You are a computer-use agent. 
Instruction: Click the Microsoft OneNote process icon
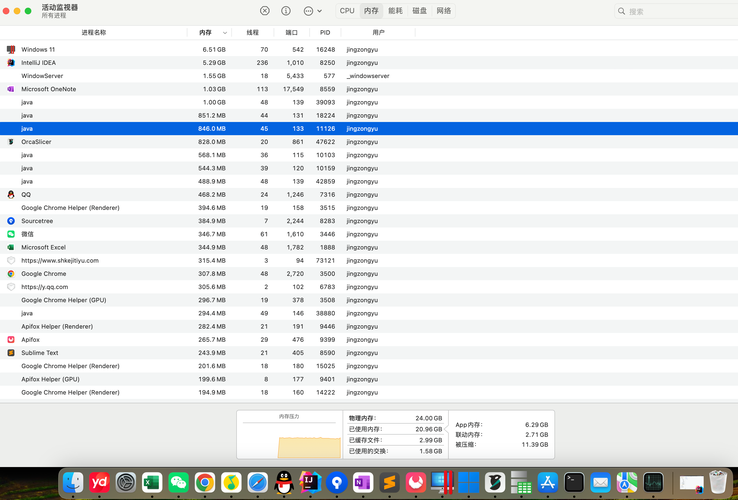(x=11, y=89)
